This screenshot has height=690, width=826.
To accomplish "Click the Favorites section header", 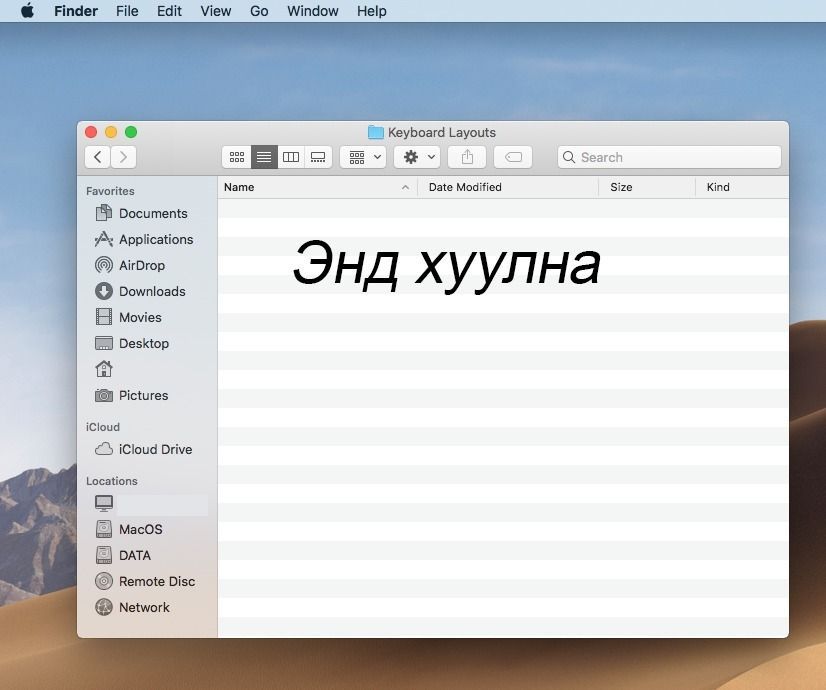I will pyautogui.click(x=110, y=191).
